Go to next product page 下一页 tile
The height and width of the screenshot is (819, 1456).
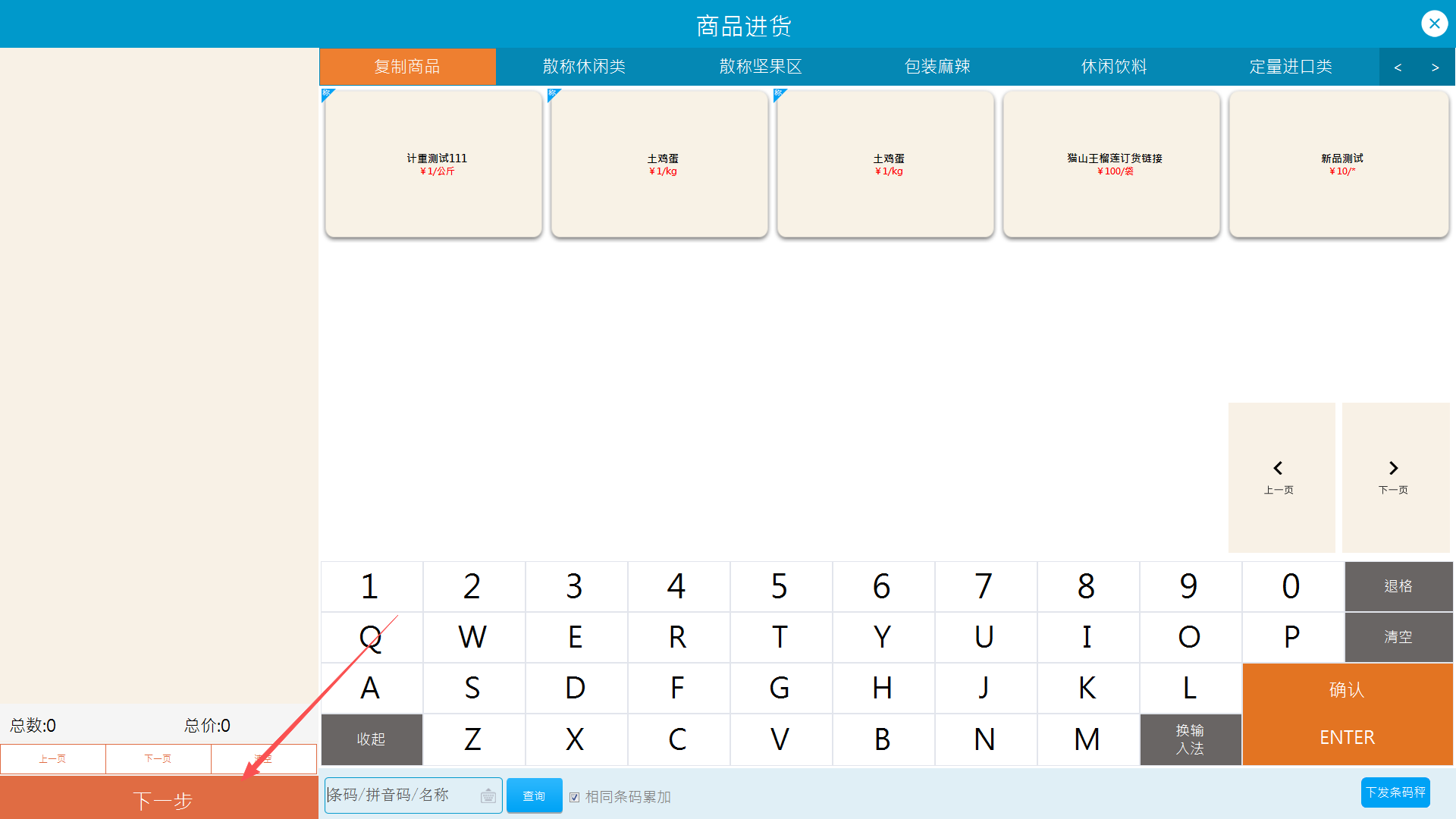(1395, 477)
